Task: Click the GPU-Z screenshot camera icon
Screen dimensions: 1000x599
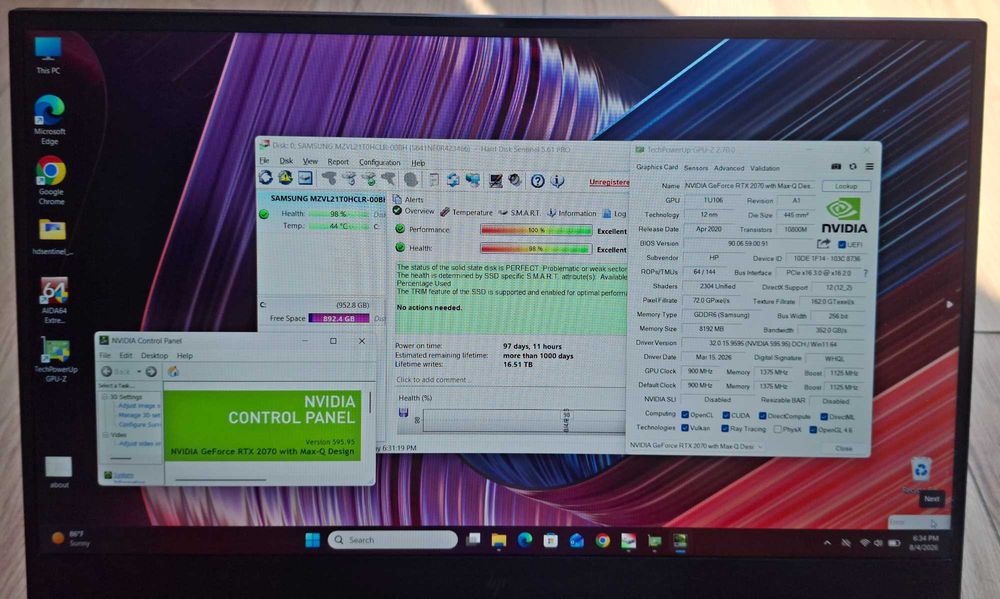Action: tap(836, 166)
